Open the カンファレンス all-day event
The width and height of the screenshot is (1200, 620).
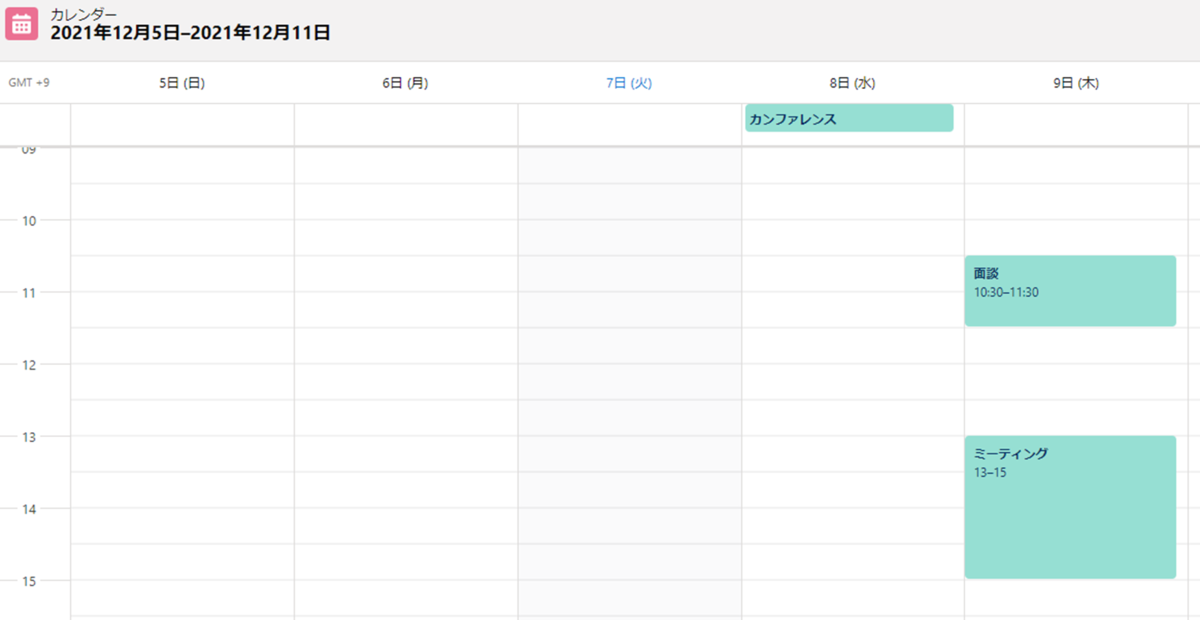tap(849, 118)
